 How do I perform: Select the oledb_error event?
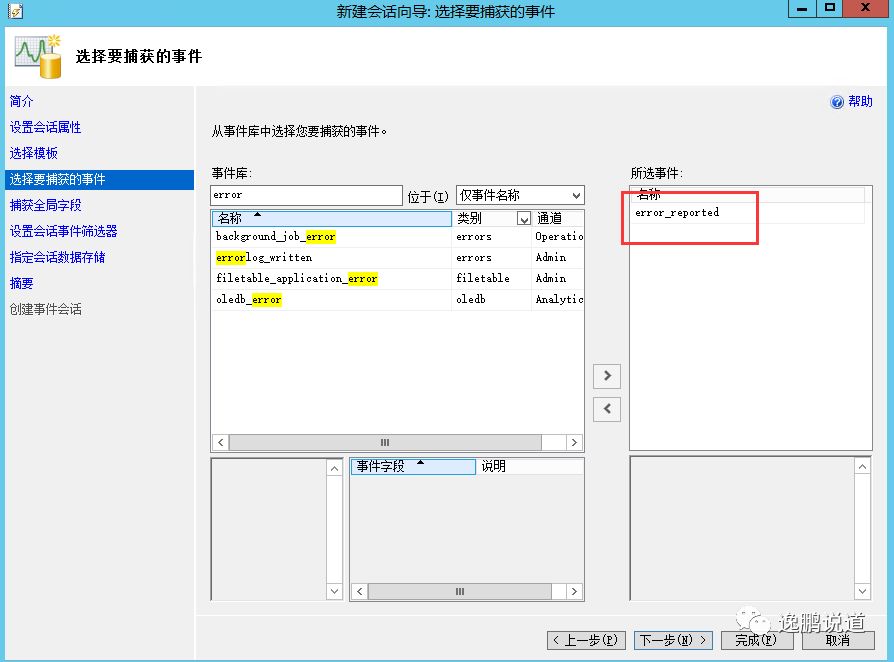coord(249,299)
